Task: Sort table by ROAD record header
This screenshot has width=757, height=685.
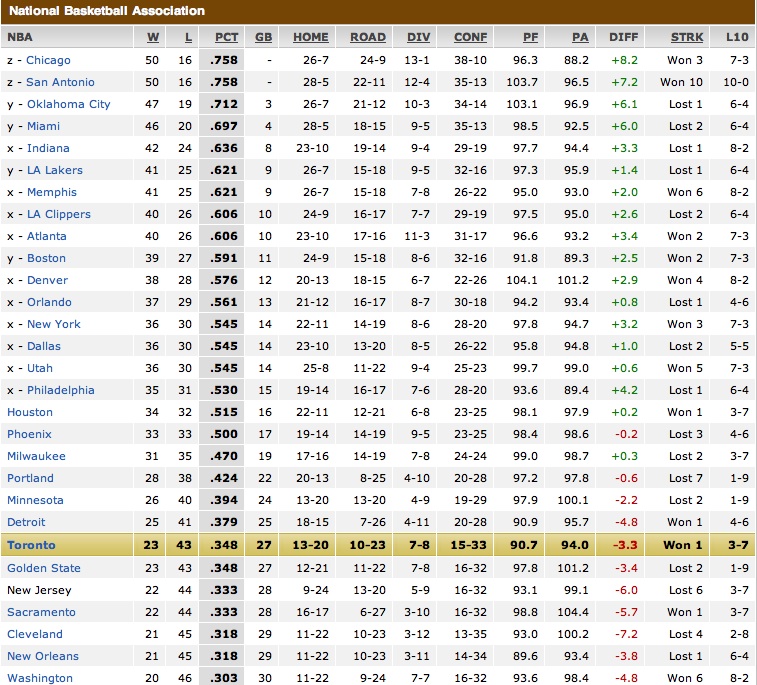Action: (x=367, y=37)
